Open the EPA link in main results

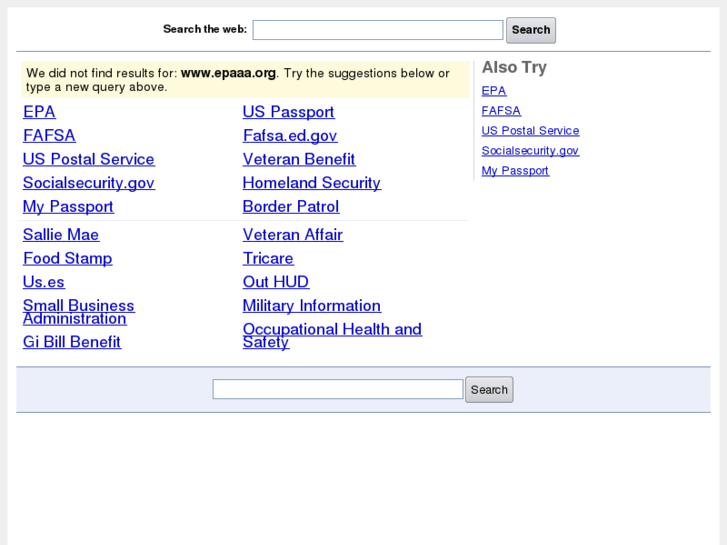click(x=39, y=112)
